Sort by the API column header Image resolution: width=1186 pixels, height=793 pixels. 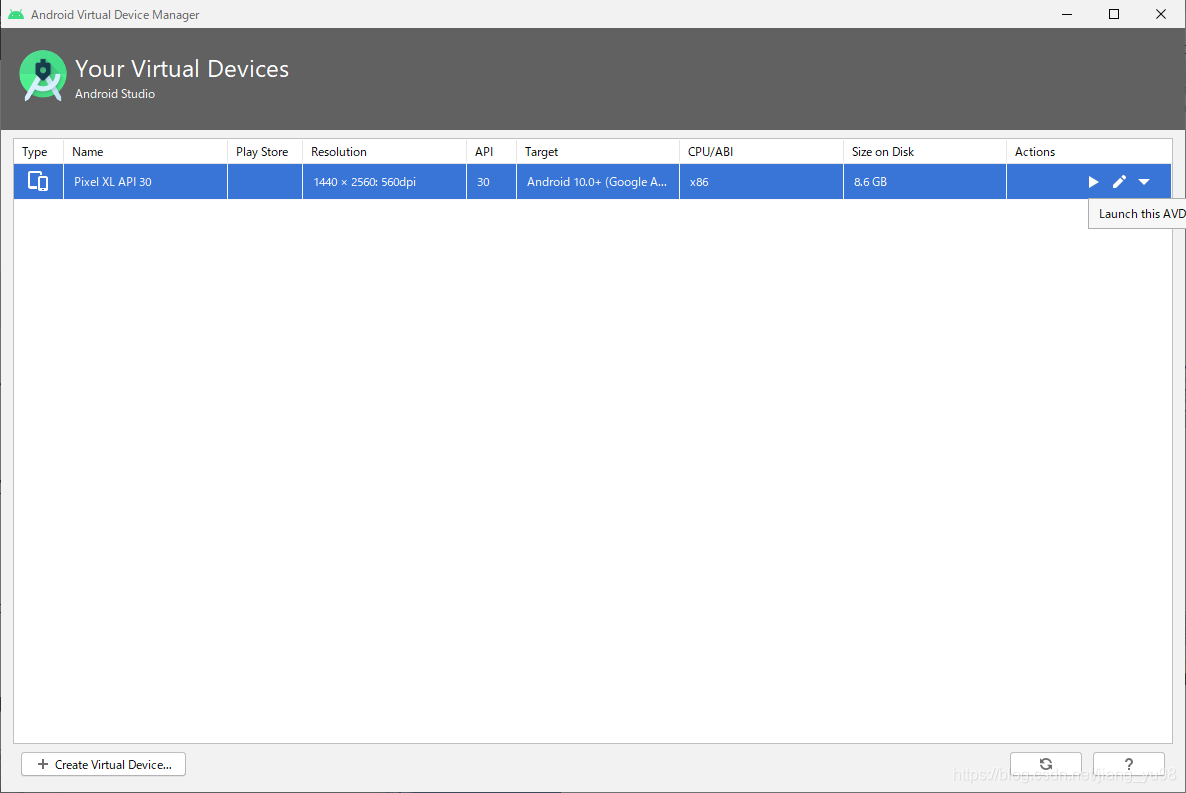(x=492, y=151)
